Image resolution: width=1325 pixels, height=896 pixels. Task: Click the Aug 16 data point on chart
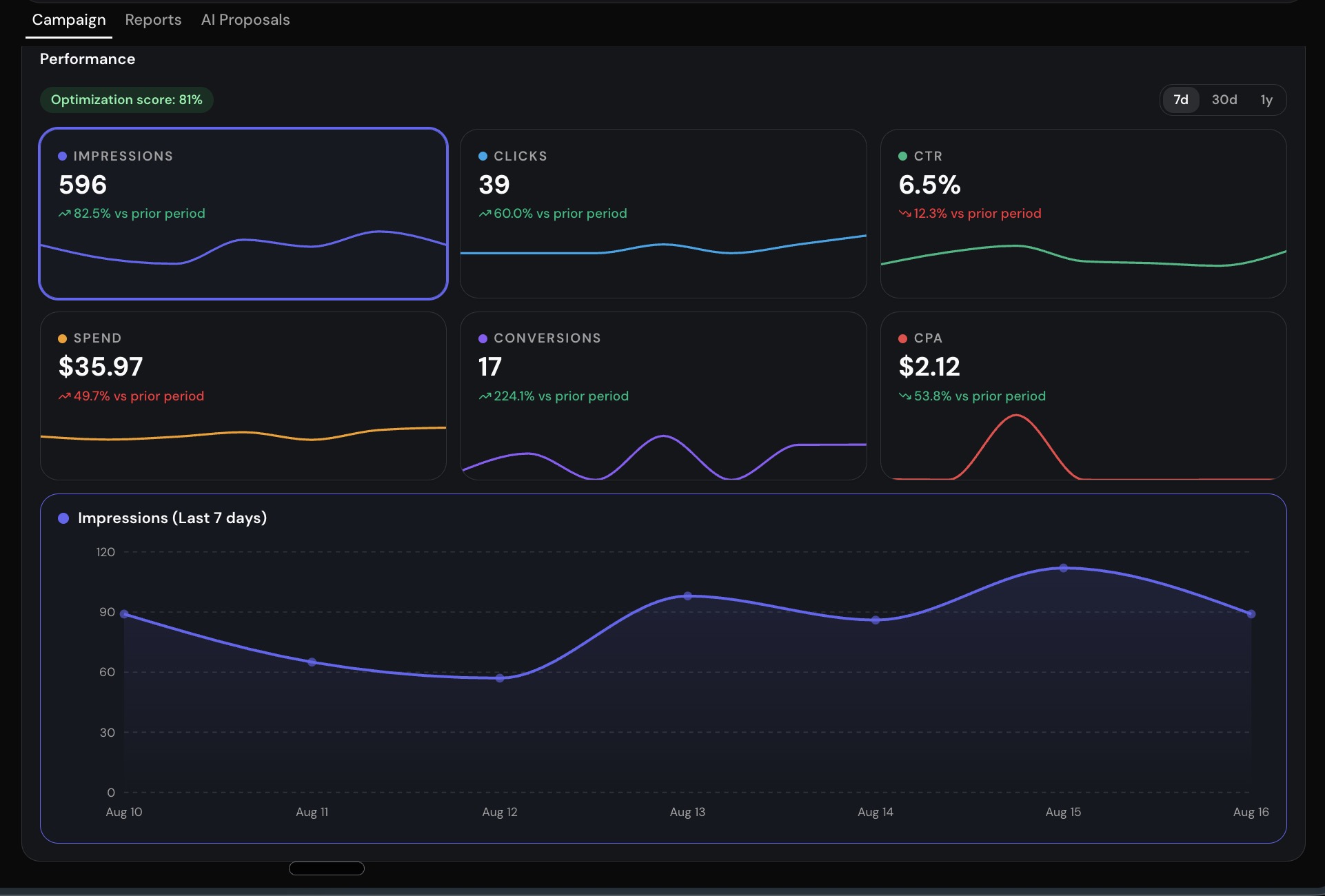[x=1251, y=613]
